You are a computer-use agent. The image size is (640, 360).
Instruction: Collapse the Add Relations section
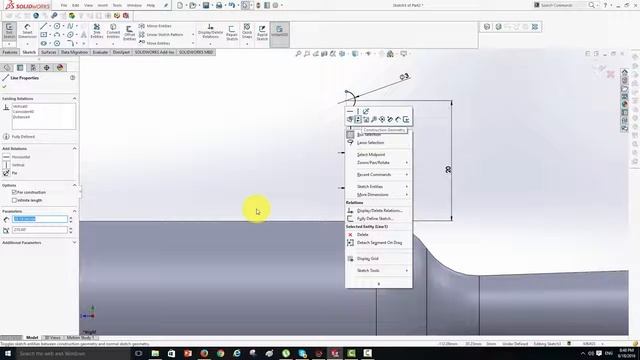74,149
